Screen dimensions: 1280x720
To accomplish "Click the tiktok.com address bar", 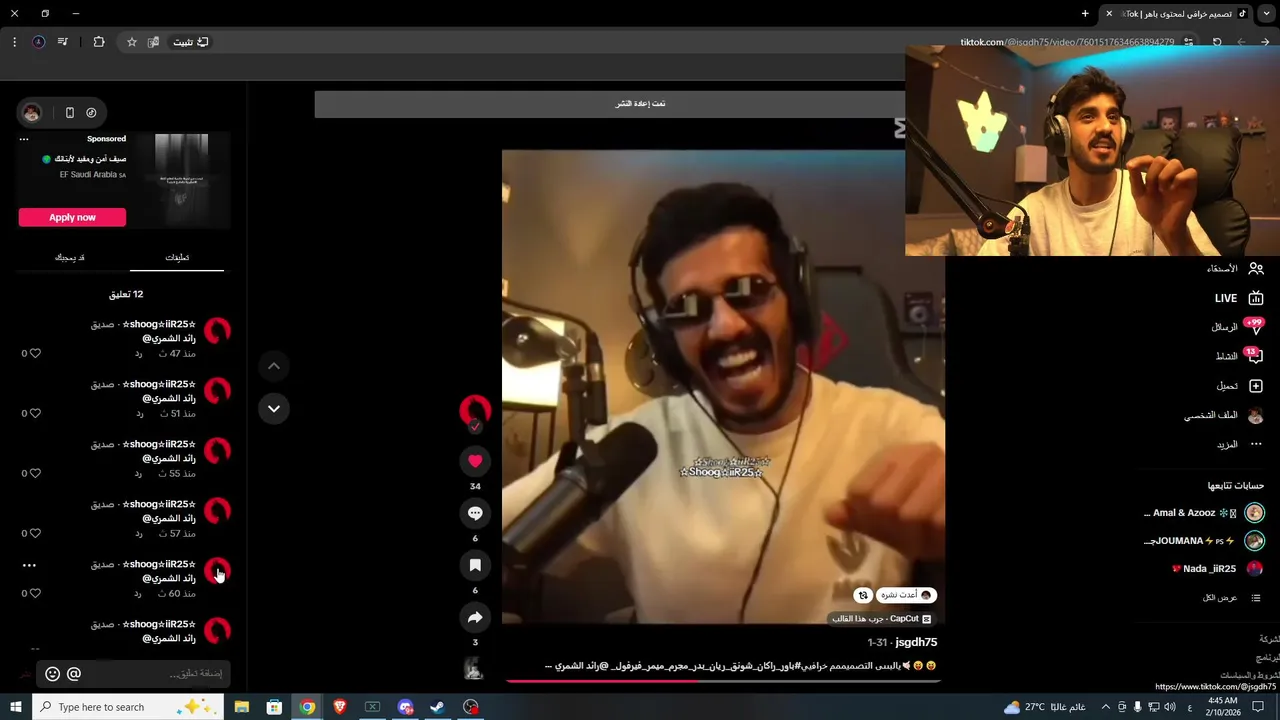I will pos(1067,42).
